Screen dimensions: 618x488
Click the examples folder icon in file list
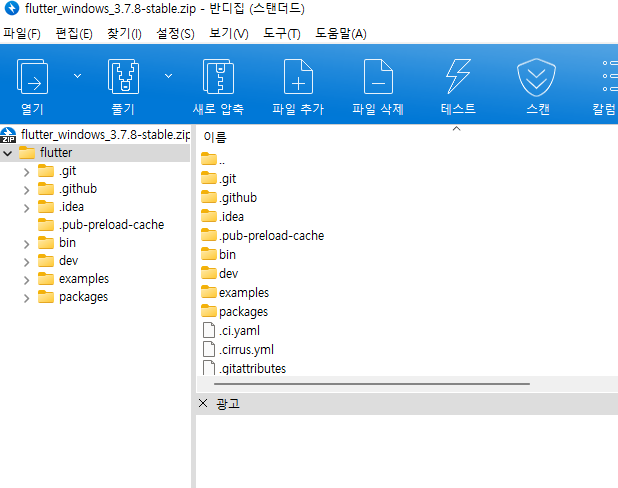tap(209, 292)
